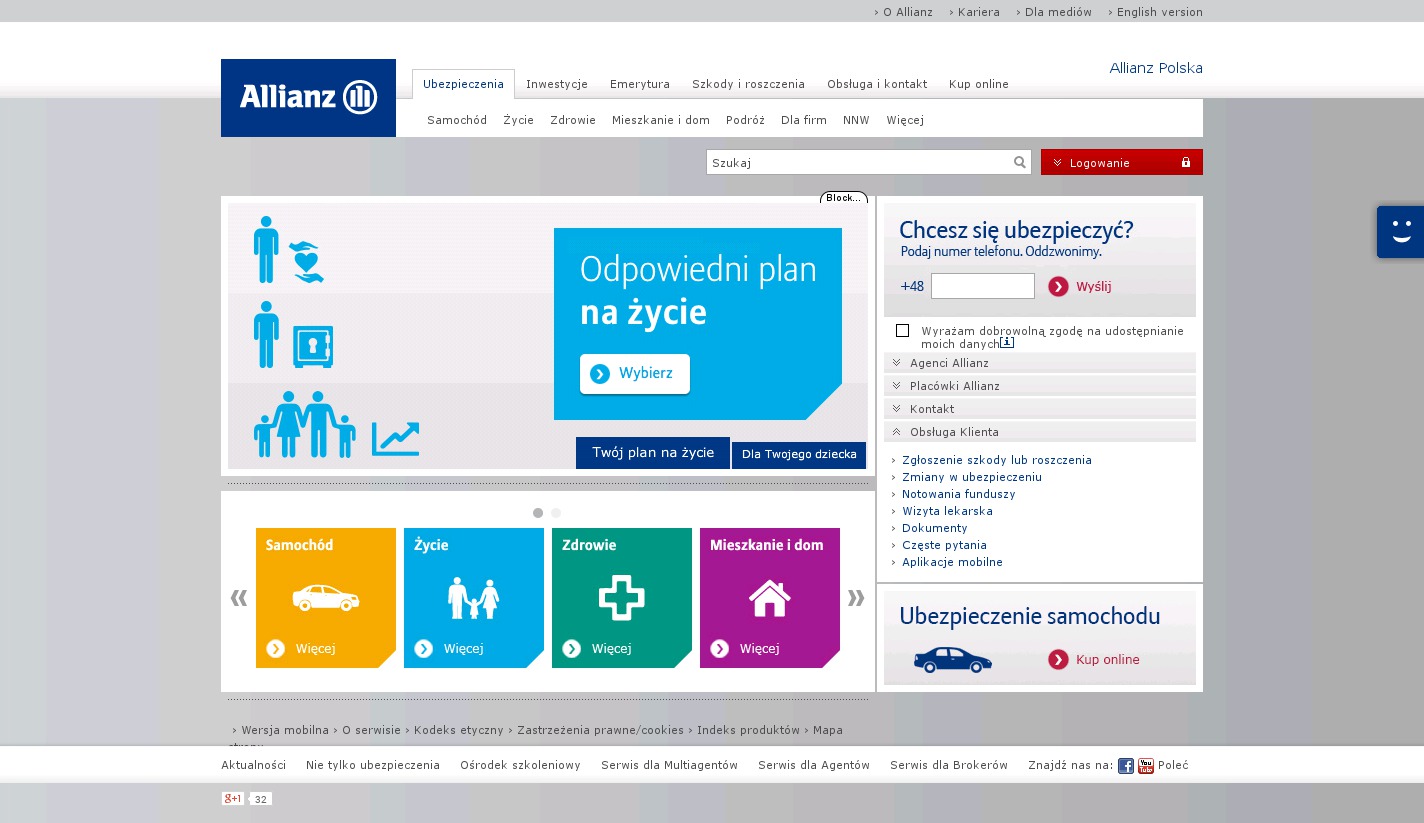This screenshot has width=1424, height=823.
Task: Select the second carousel pagination dot
Action: [x=556, y=513]
